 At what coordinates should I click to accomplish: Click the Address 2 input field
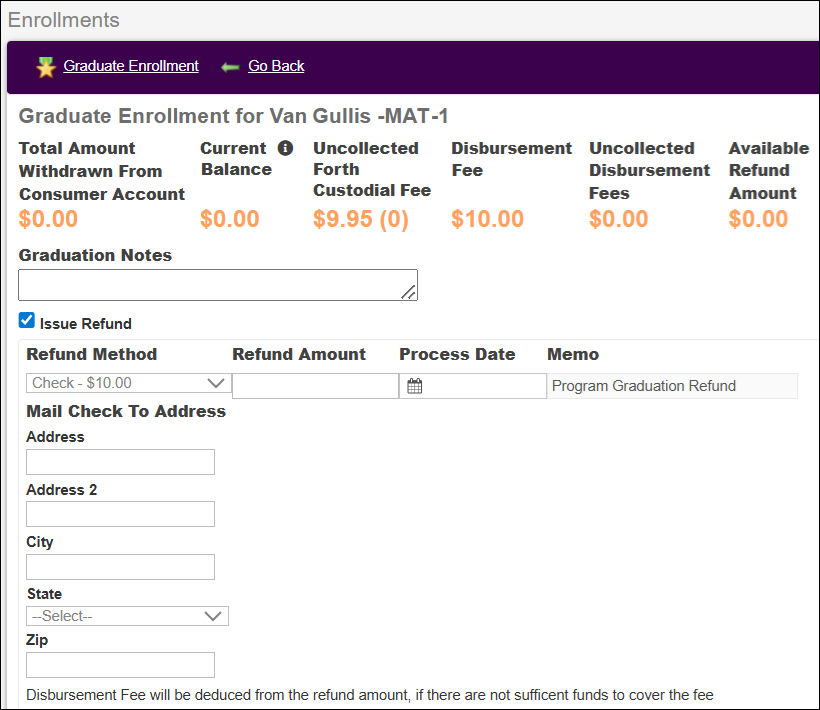[x=120, y=514]
